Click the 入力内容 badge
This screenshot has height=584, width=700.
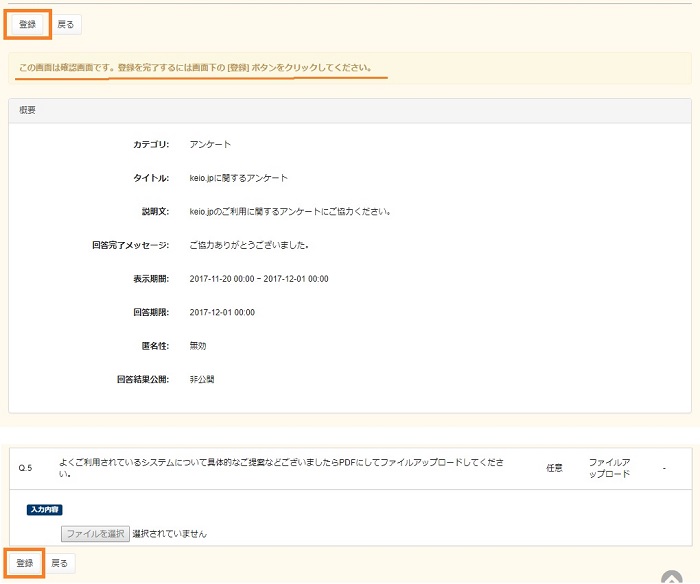45,510
